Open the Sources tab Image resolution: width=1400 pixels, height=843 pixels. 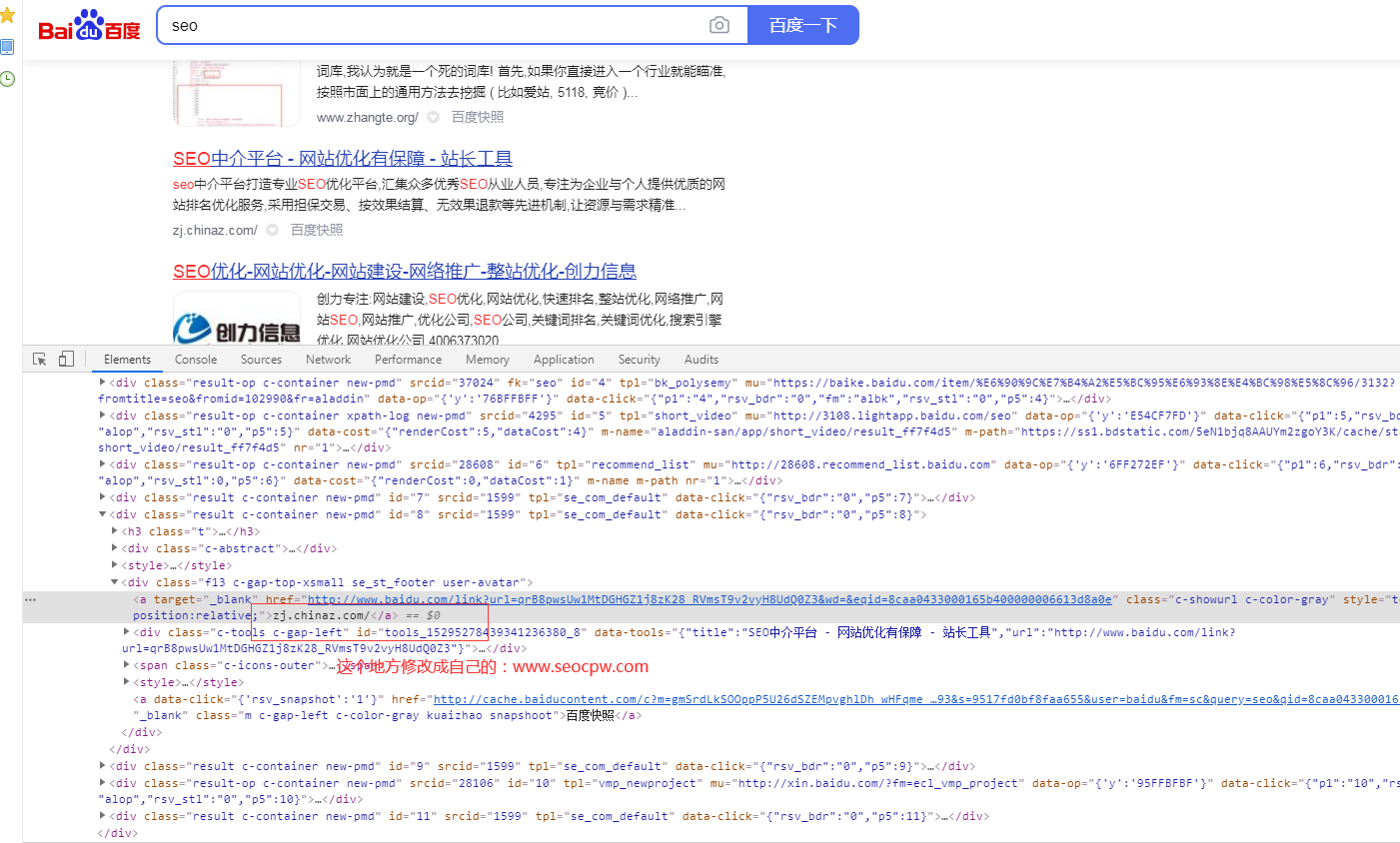coord(261,360)
